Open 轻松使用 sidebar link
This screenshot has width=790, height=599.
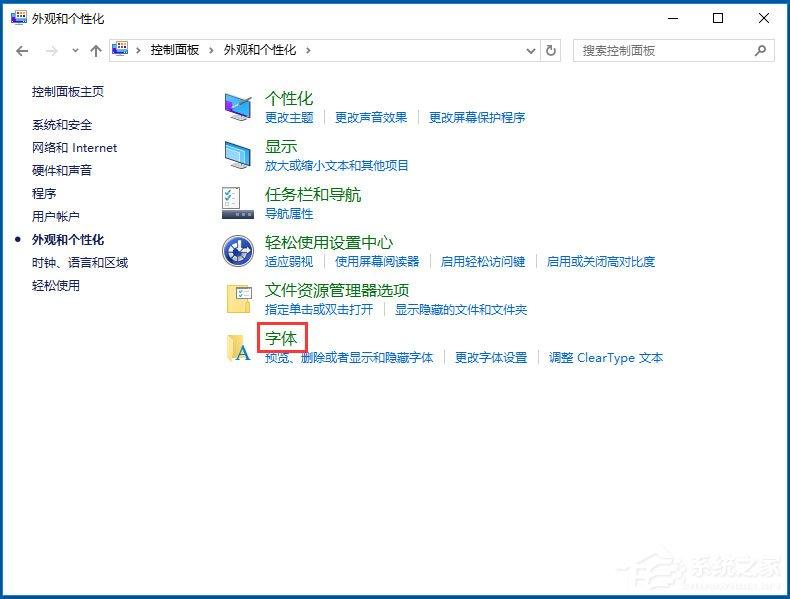coord(55,286)
